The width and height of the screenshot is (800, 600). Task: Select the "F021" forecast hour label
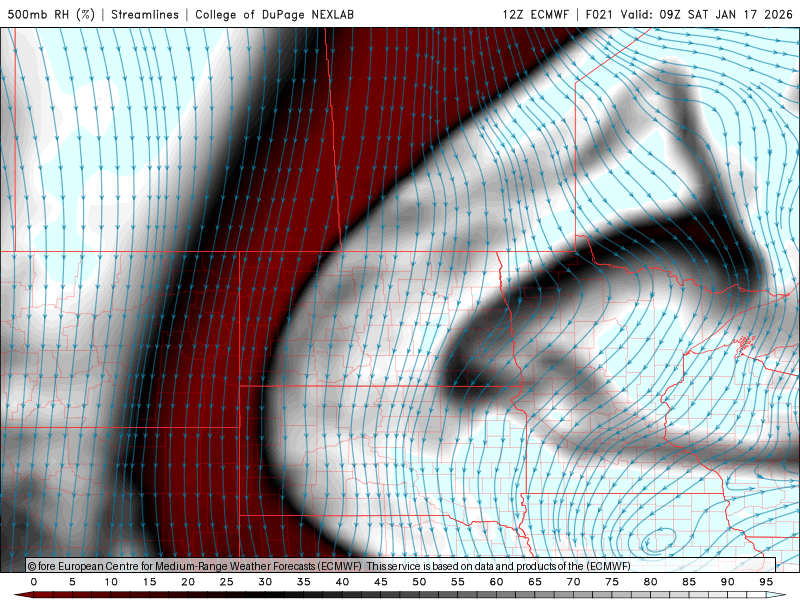tap(599, 14)
